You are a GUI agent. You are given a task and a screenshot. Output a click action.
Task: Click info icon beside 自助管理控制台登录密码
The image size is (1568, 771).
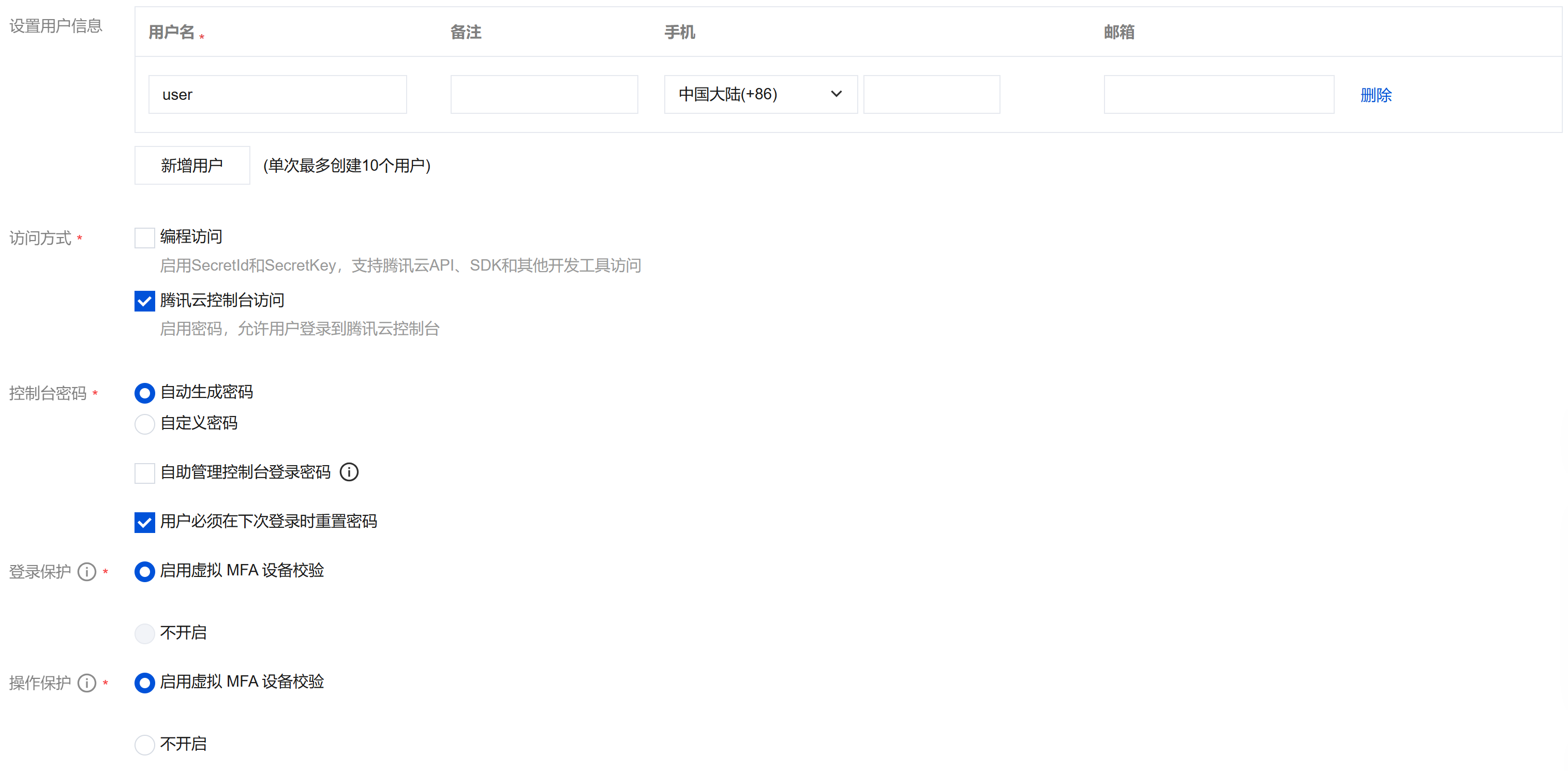tap(349, 472)
